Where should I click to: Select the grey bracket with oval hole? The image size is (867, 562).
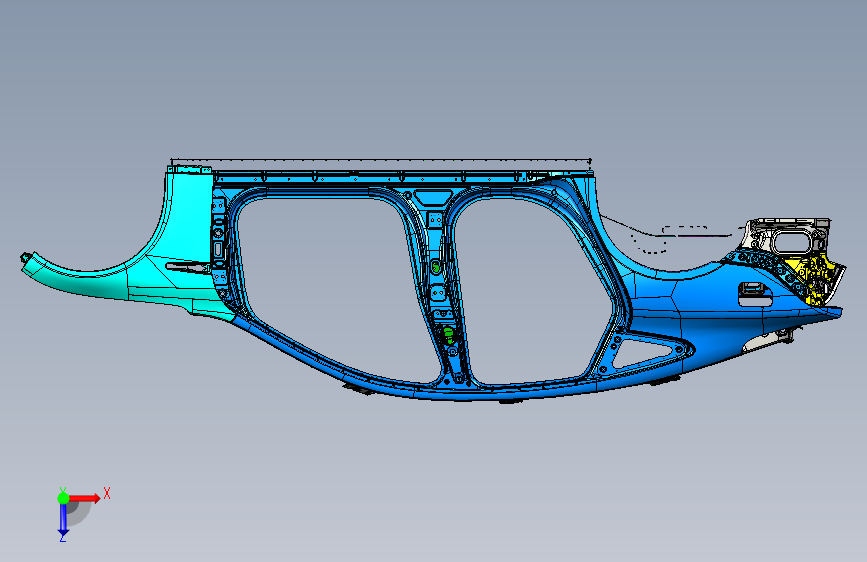pyautogui.click(x=788, y=237)
